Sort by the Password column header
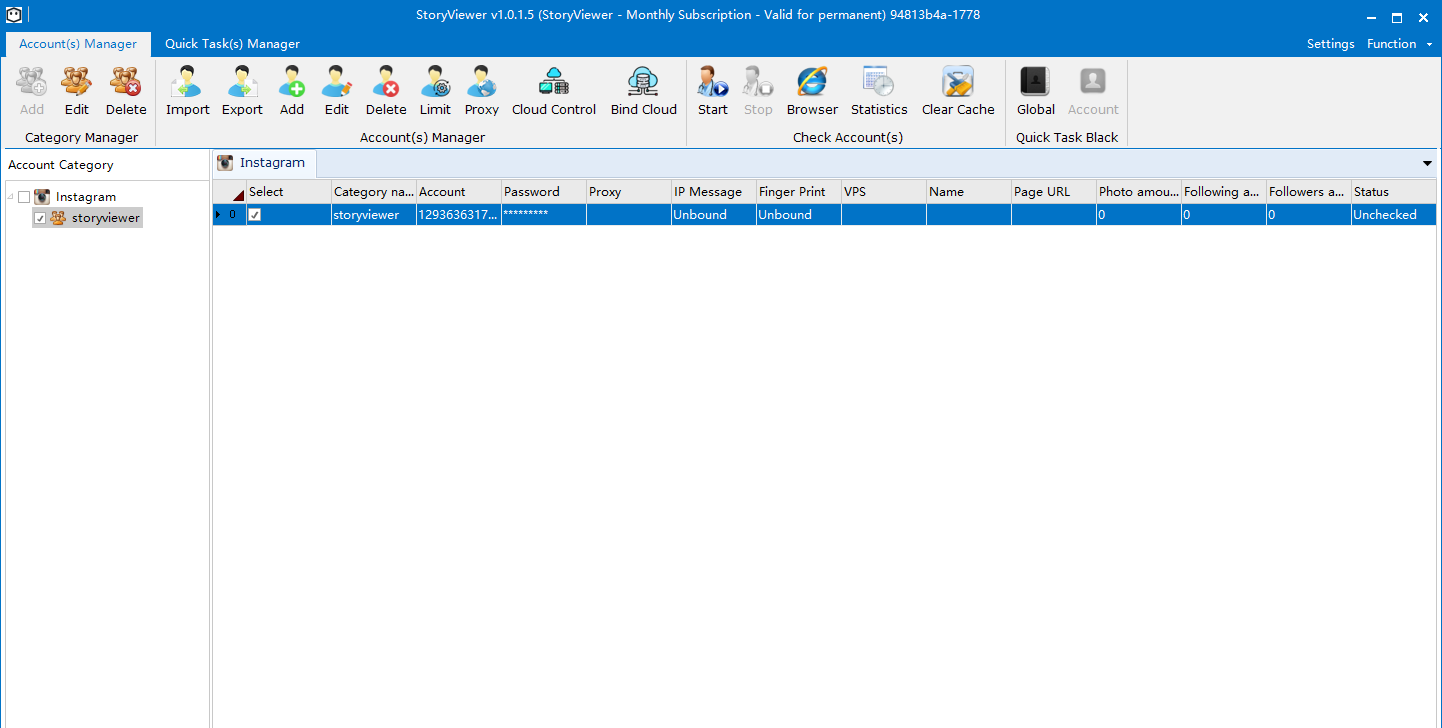The height and width of the screenshot is (728, 1442). 543,192
